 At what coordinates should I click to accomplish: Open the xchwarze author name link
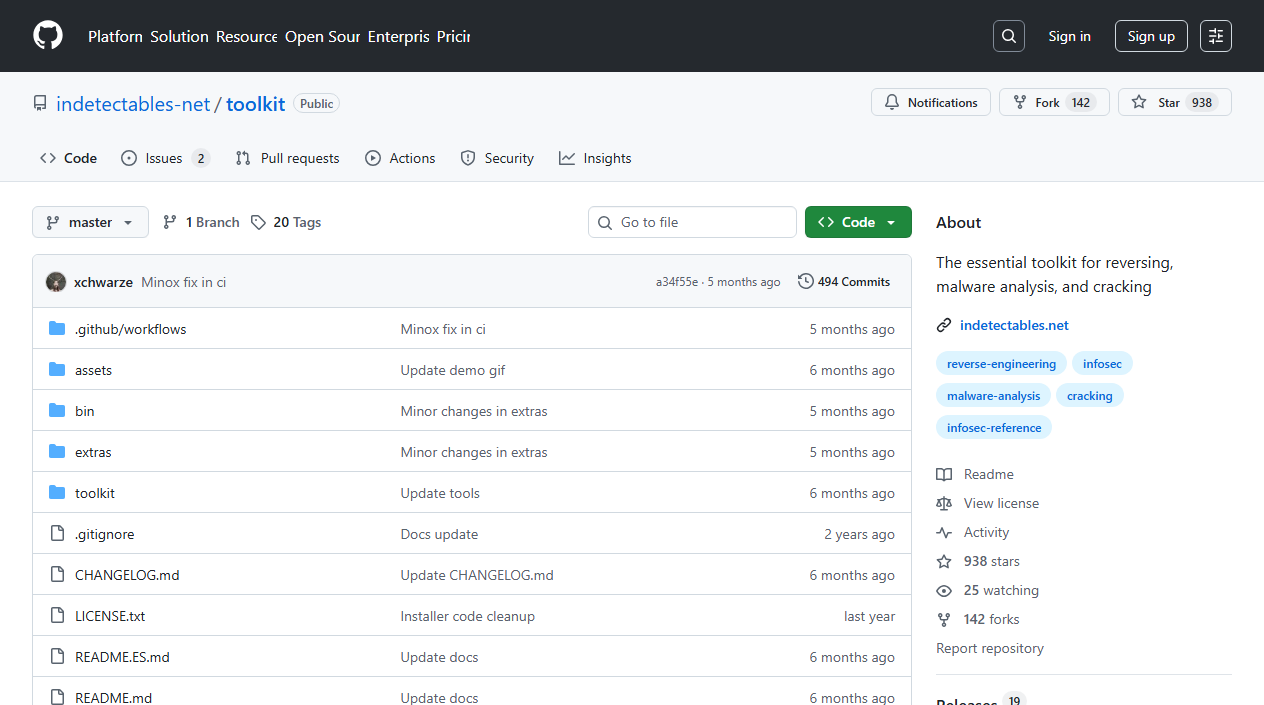tap(103, 282)
